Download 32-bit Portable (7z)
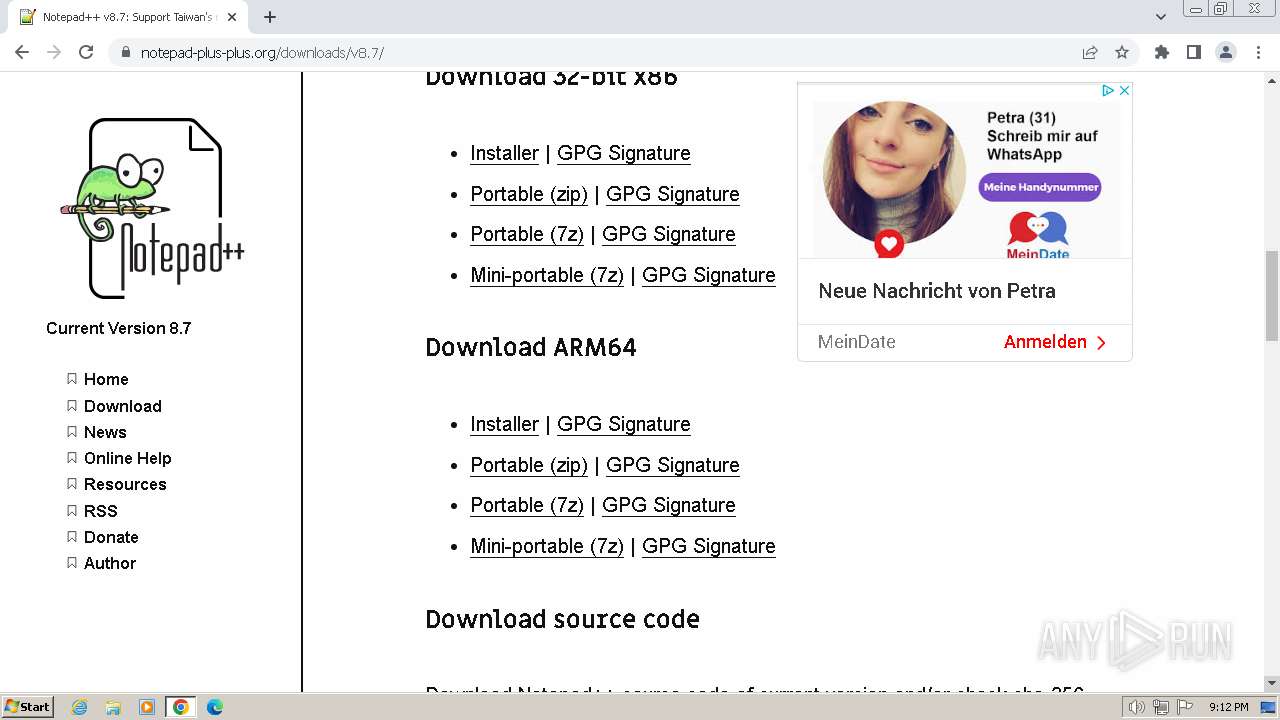1280x720 pixels. click(527, 234)
